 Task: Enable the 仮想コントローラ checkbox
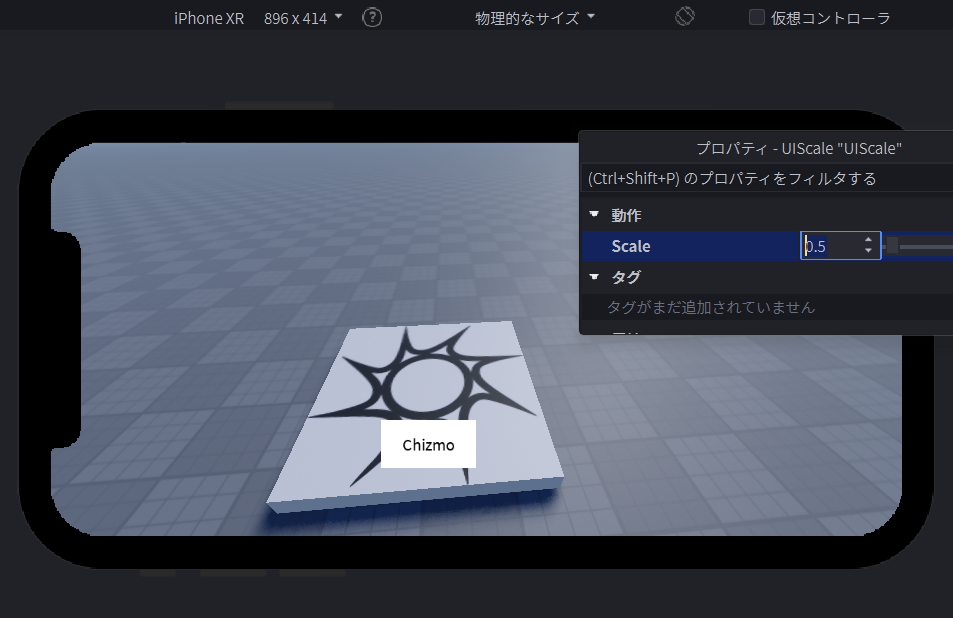click(757, 17)
